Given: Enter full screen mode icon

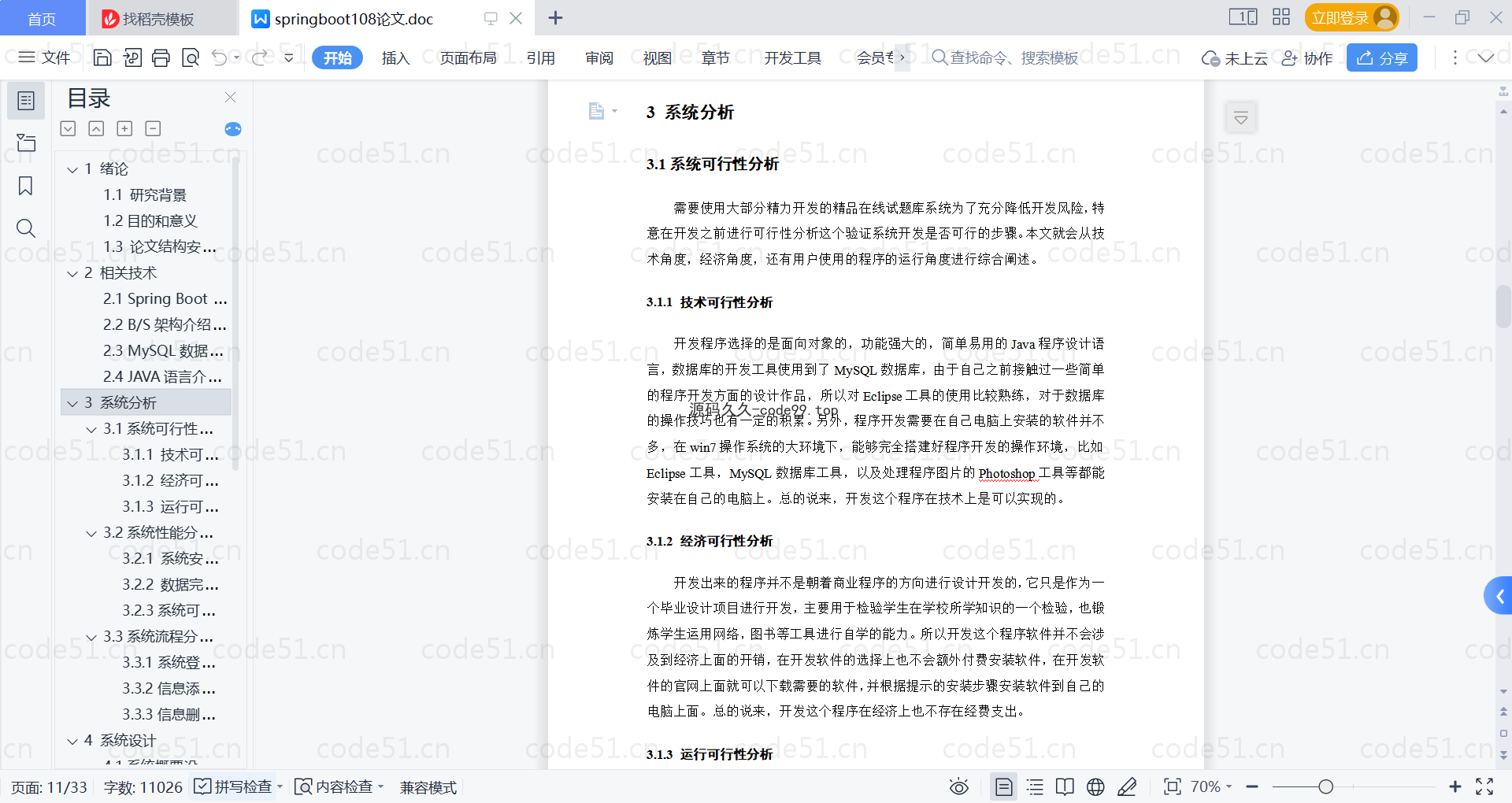Looking at the screenshot, I should coord(1484,786).
